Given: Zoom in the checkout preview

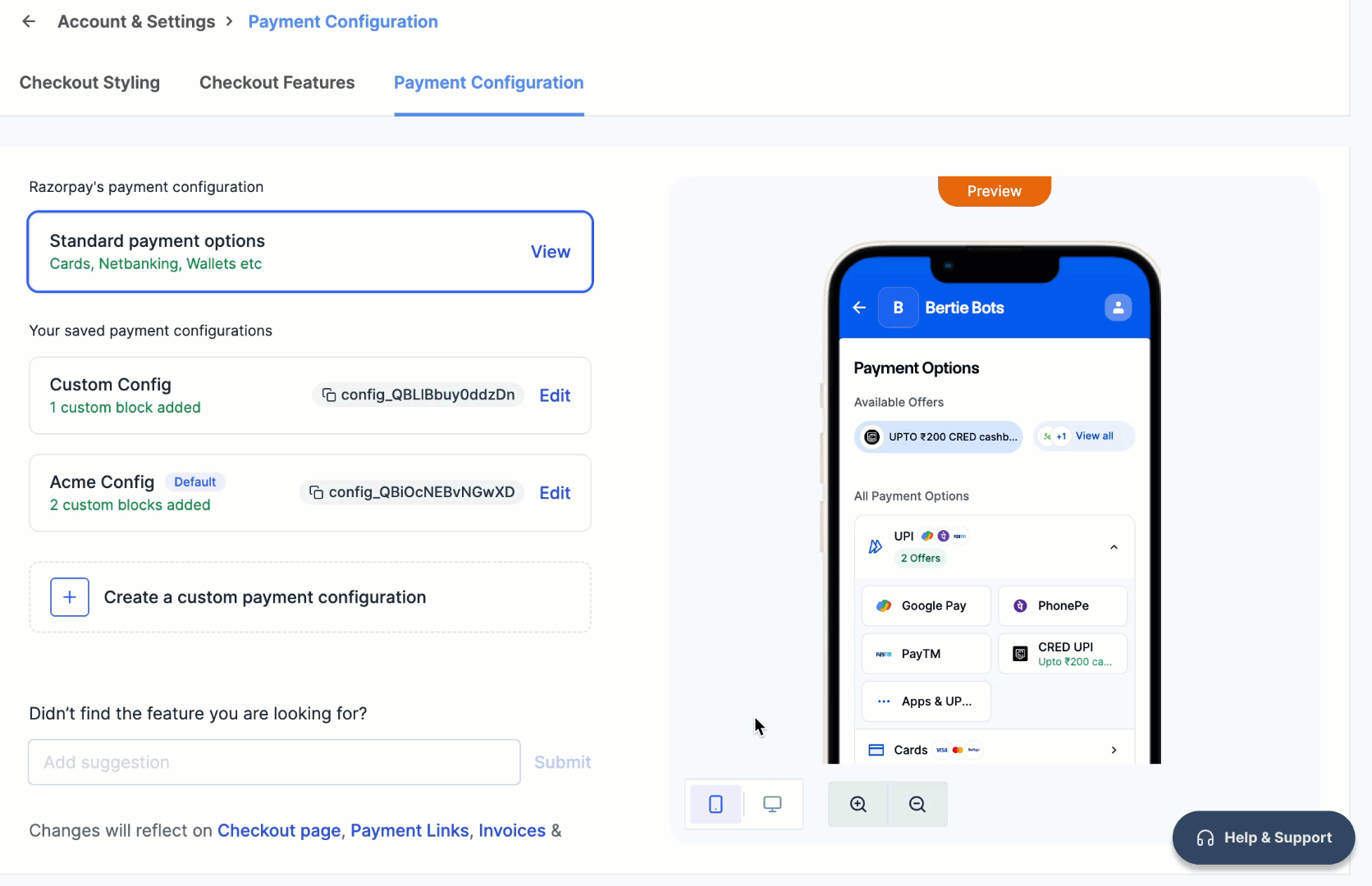Looking at the screenshot, I should pos(858,804).
